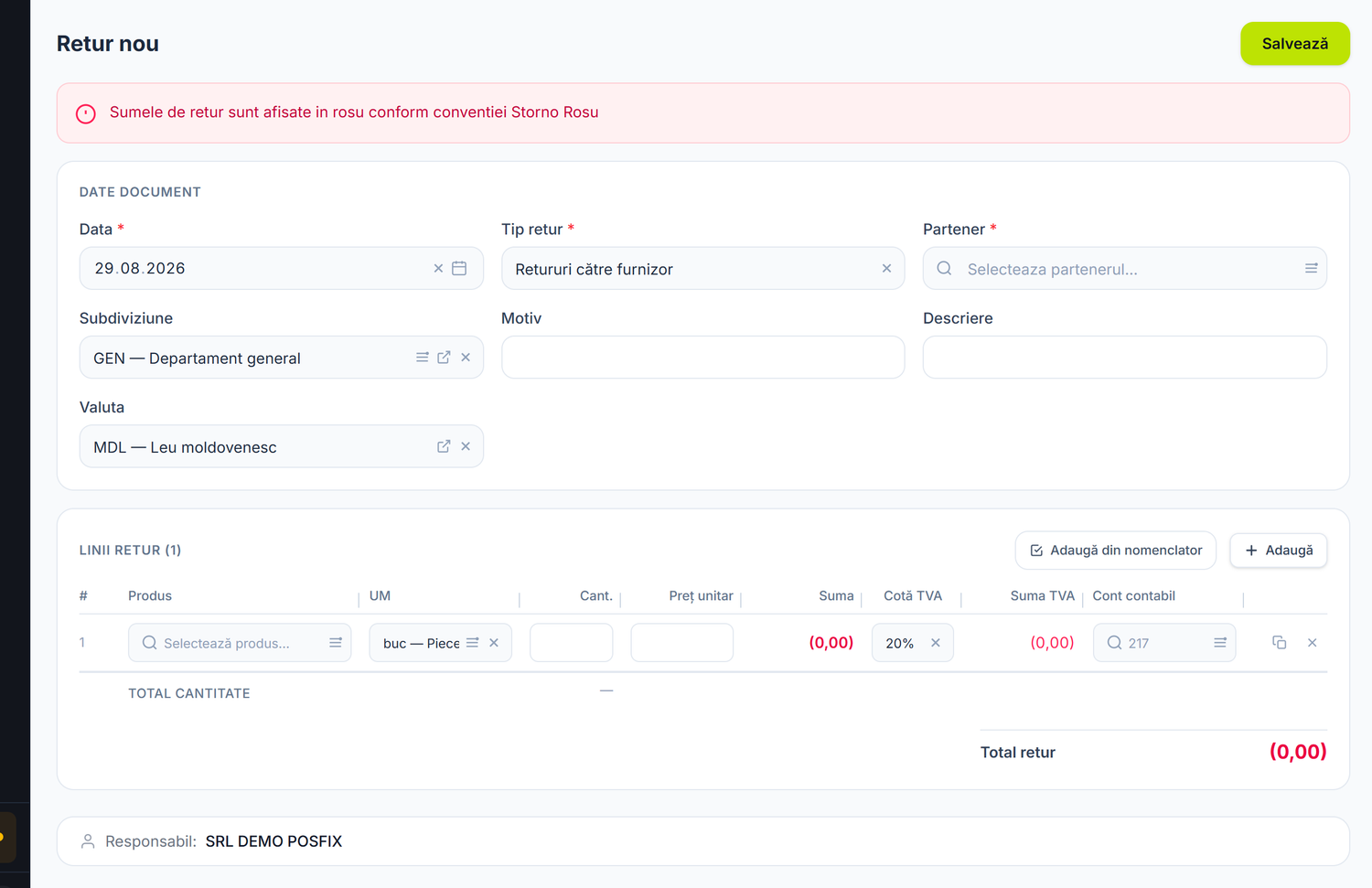Image resolution: width=1372 pixels, height=888 pixels.
Task: Open Partener list selector
Action: pyautogui.click(x=1311, y=268)
